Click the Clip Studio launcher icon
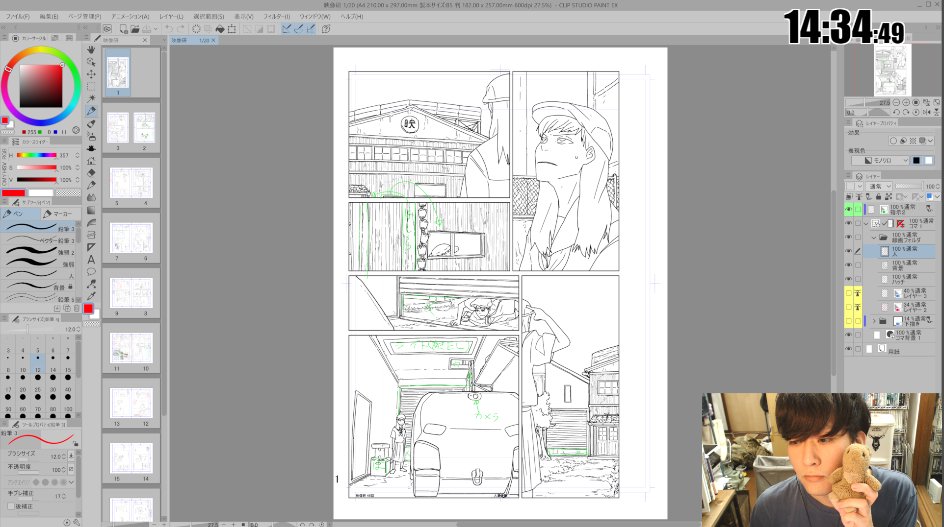This screenshot has width=944, height=527. point(107,28)
